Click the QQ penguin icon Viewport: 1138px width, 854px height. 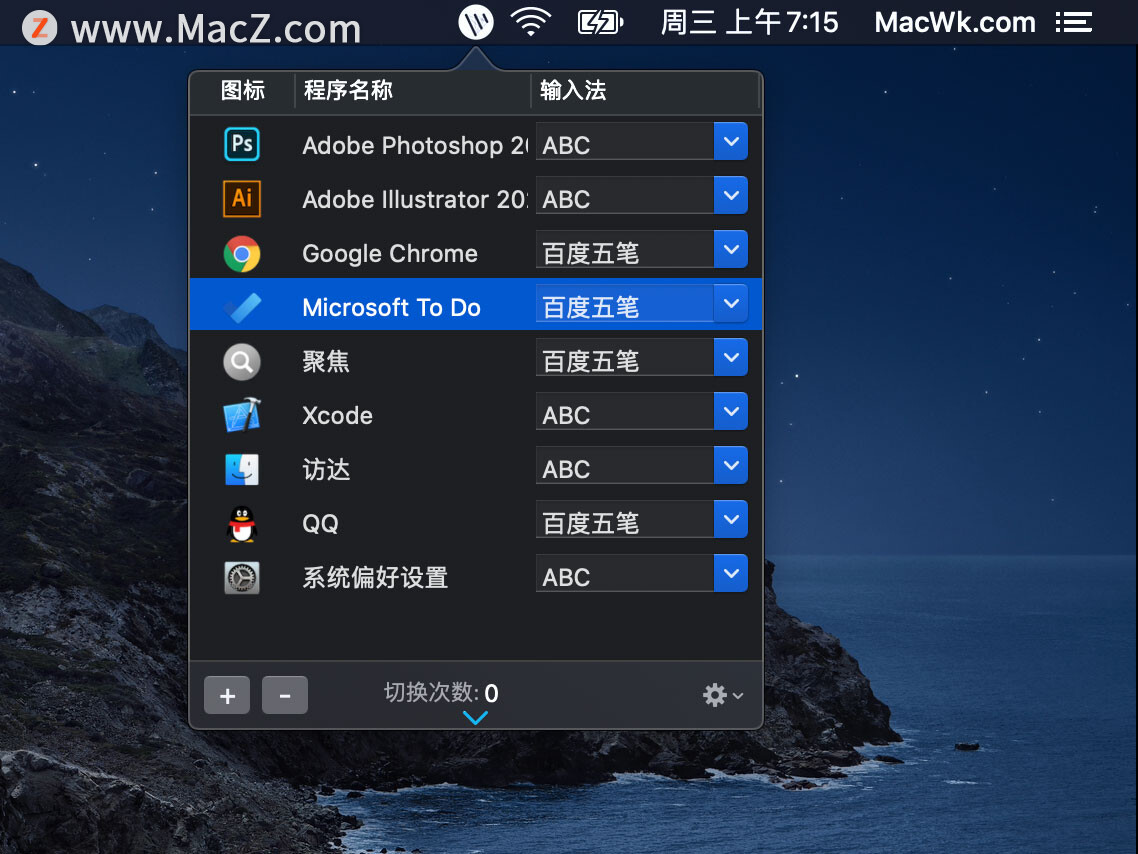(x=242, y=523)
